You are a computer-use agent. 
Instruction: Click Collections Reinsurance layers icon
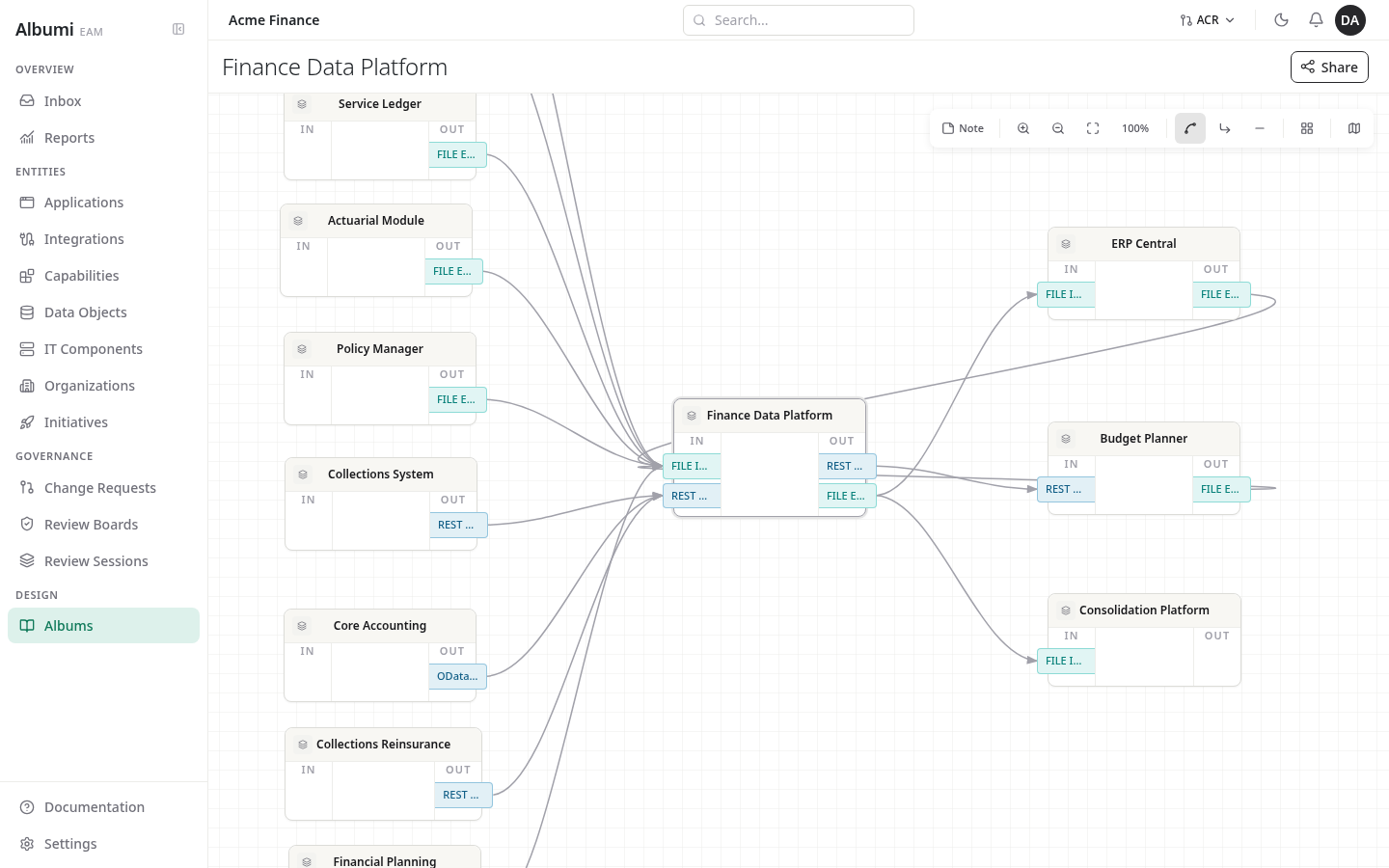tap(303, 745)
